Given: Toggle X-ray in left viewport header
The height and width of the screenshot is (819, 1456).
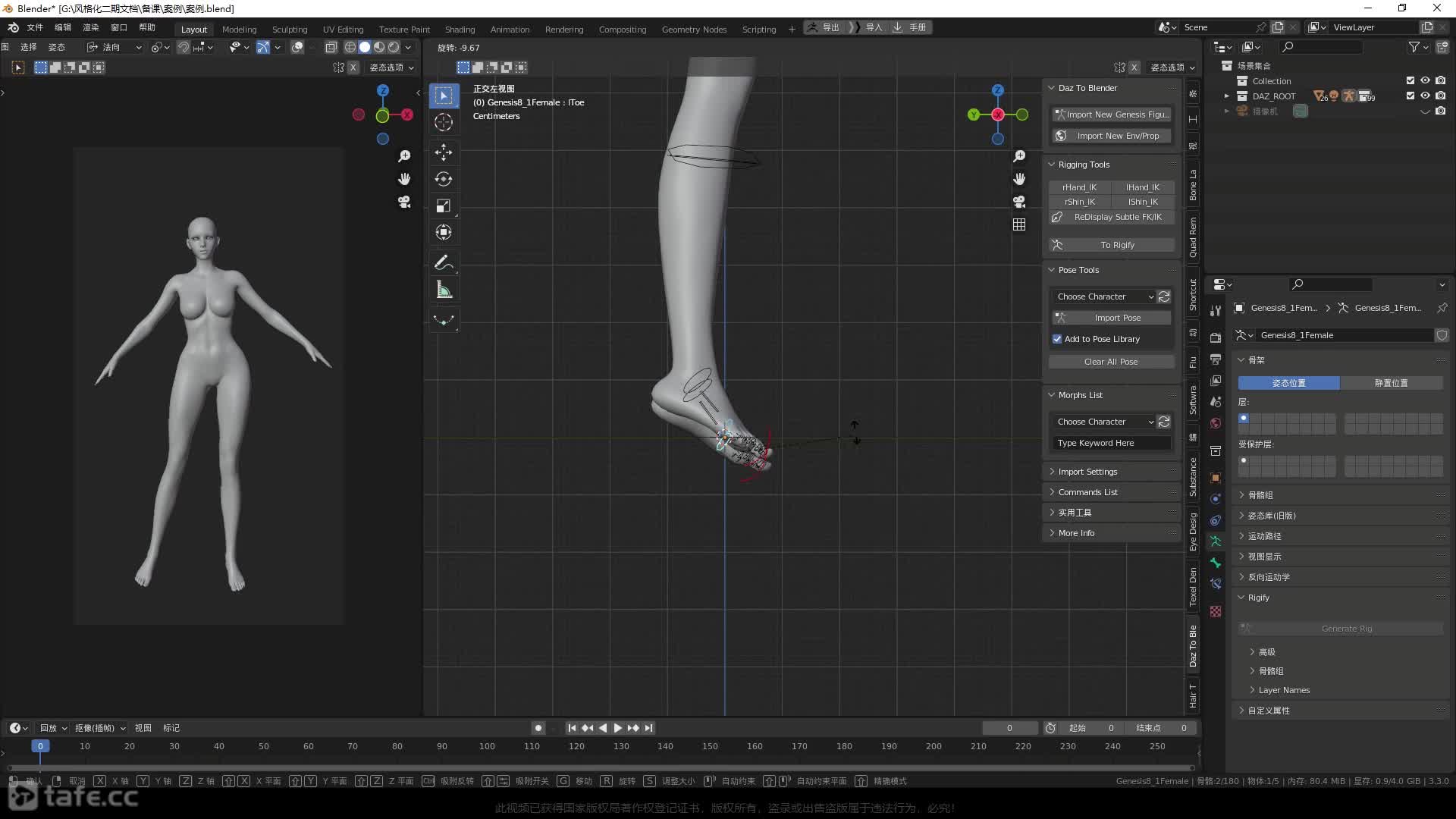Looking at the screenshot, I should (331, 47).
